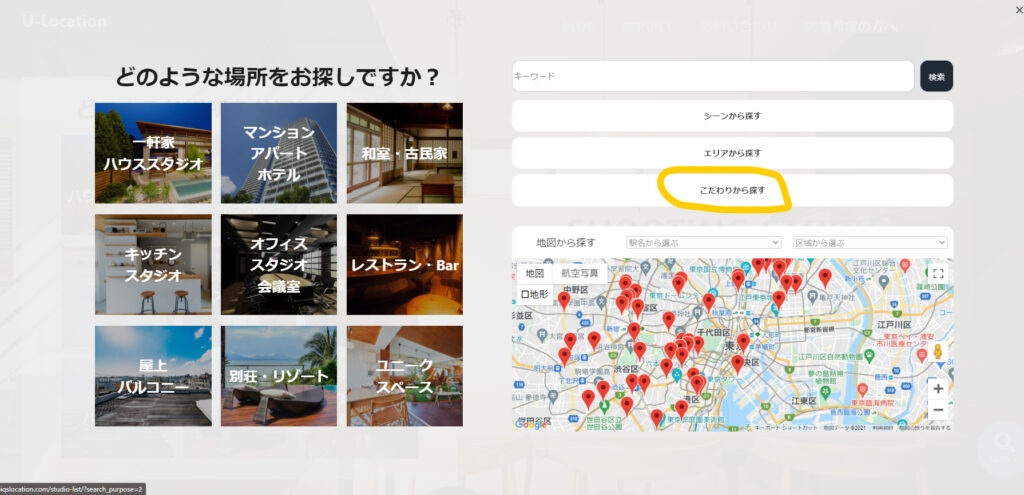The height and width of the screenshot is (495, 1024).
Task: Click the Street View pegman icon
Action: click(x=938, y=352)
